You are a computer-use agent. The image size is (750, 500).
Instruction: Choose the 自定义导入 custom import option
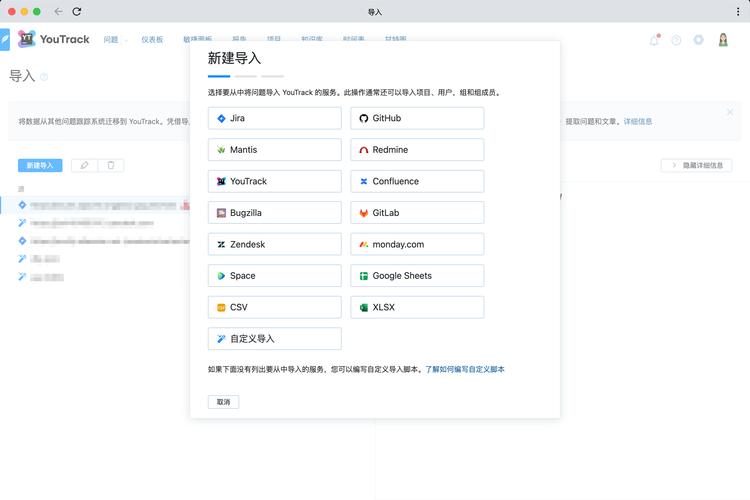(275, 339)
